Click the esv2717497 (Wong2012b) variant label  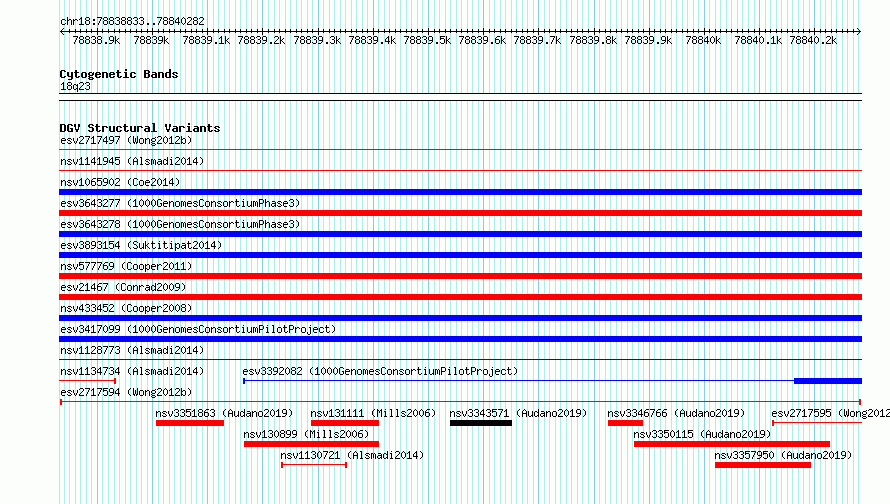(x=126, y=140)
